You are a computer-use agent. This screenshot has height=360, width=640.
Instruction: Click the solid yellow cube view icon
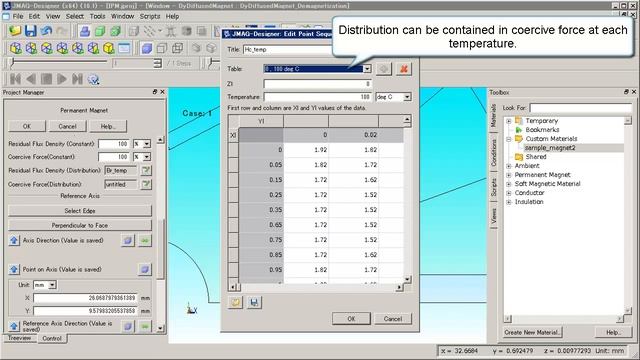(x=109, y=48)
